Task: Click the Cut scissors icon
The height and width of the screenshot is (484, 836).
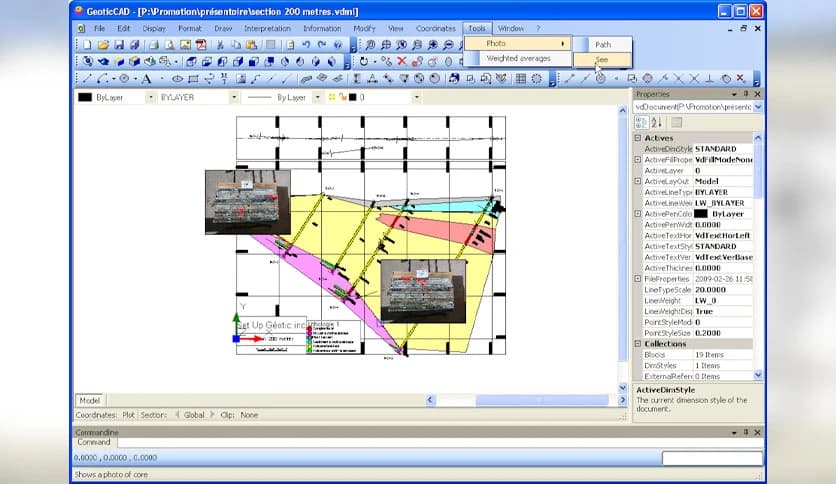Action: [220, 45]
